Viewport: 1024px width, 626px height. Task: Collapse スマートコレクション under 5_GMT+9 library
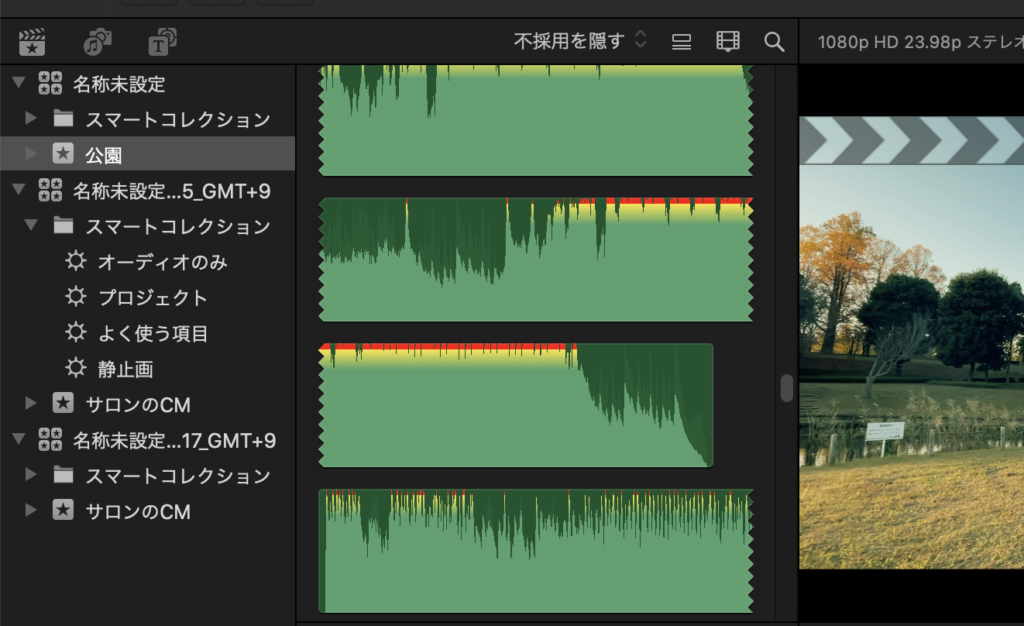coord(31,225)
